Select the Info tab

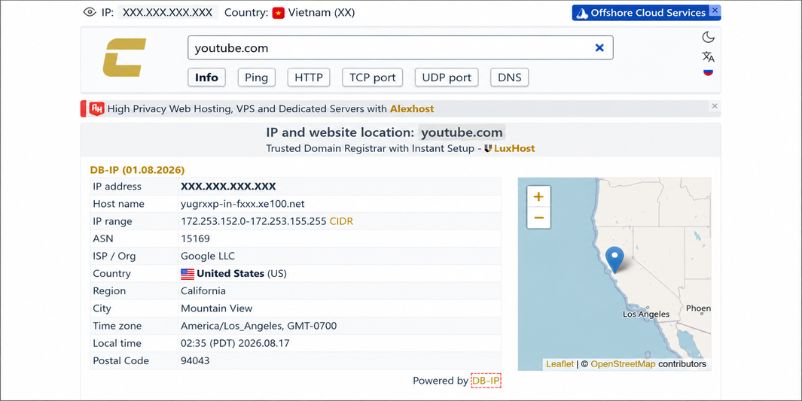click(x=207, y=77)
